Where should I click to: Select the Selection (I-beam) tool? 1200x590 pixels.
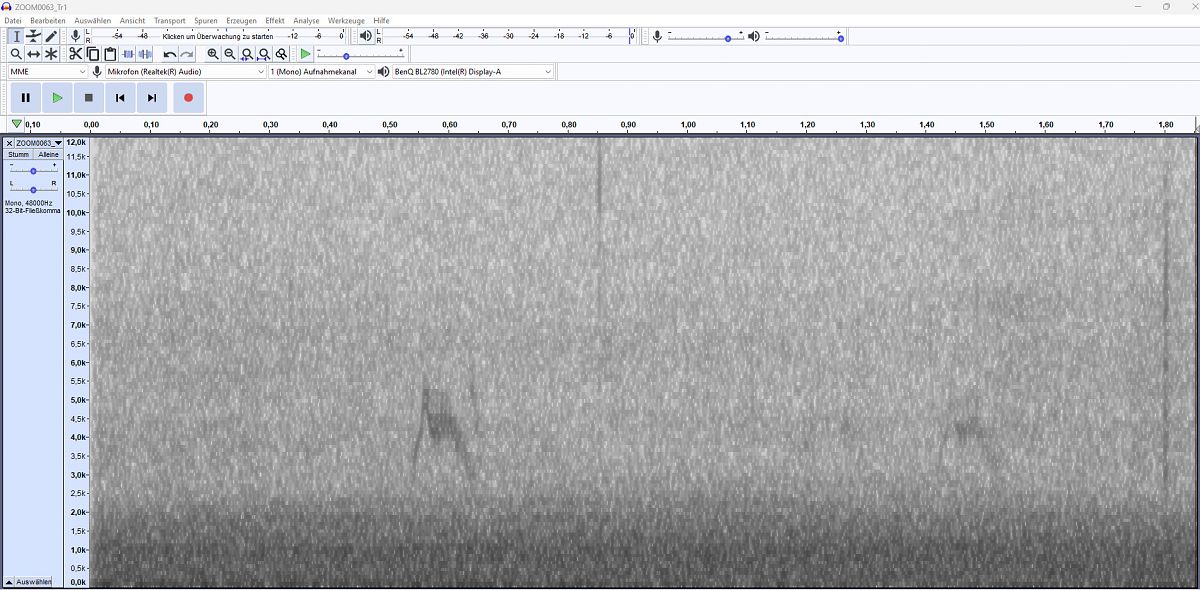tap(16, 36)
